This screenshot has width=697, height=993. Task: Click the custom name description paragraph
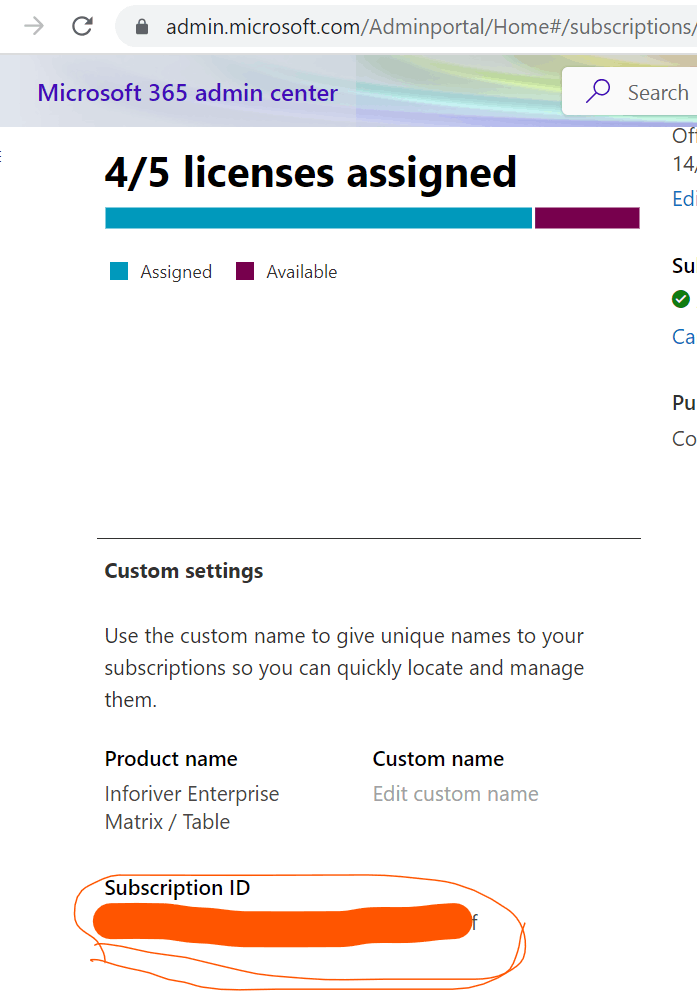tap(344, 667)
